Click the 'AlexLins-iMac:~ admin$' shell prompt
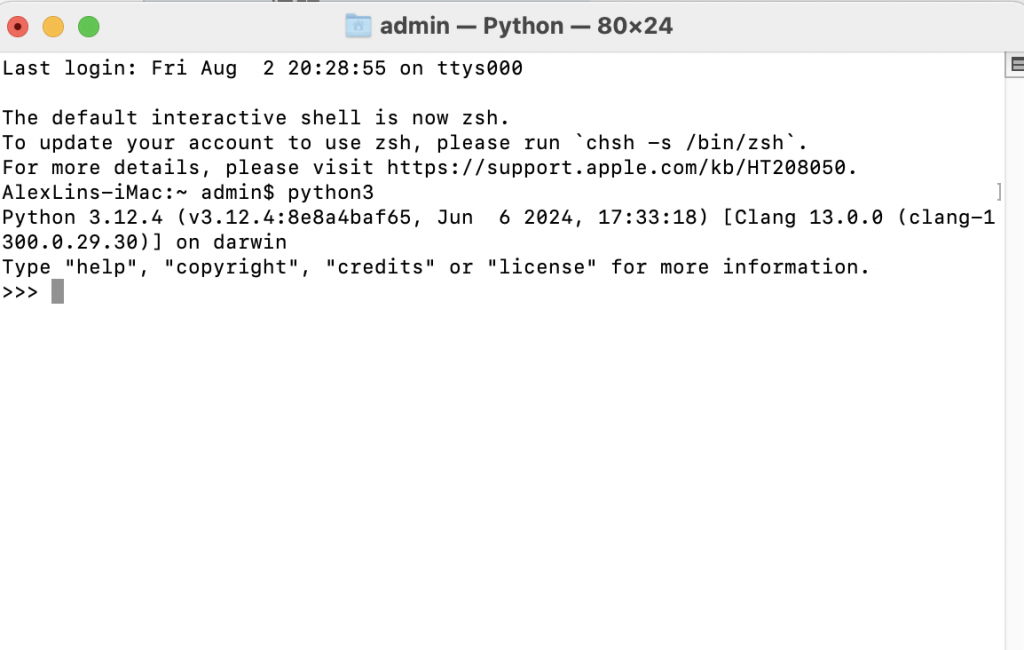Image resolution: width=1024 pixels, height=650 pixels. (138, 193)
